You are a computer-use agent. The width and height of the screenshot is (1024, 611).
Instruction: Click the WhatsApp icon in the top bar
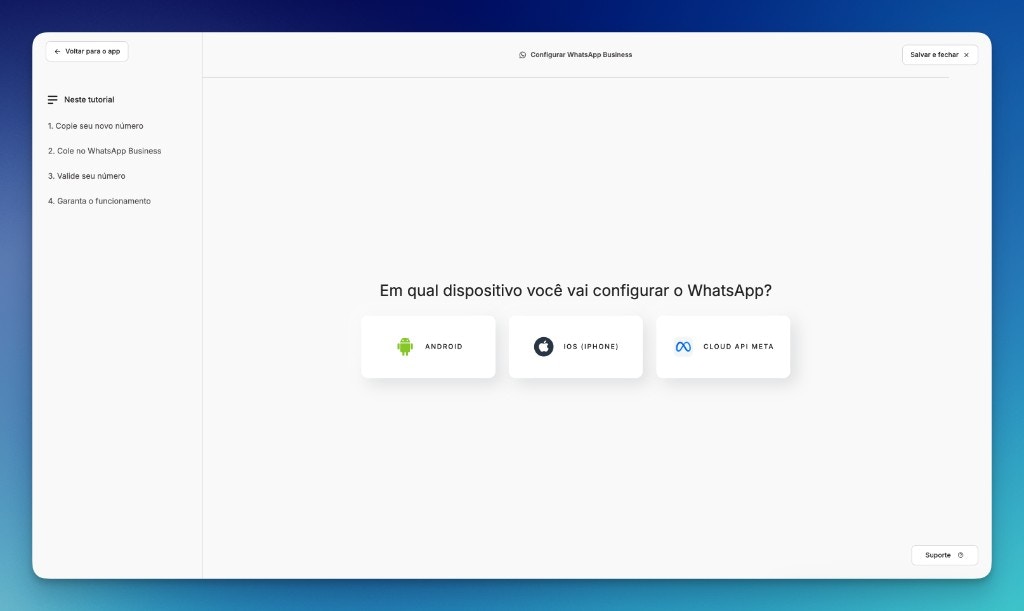pos(521,55)
